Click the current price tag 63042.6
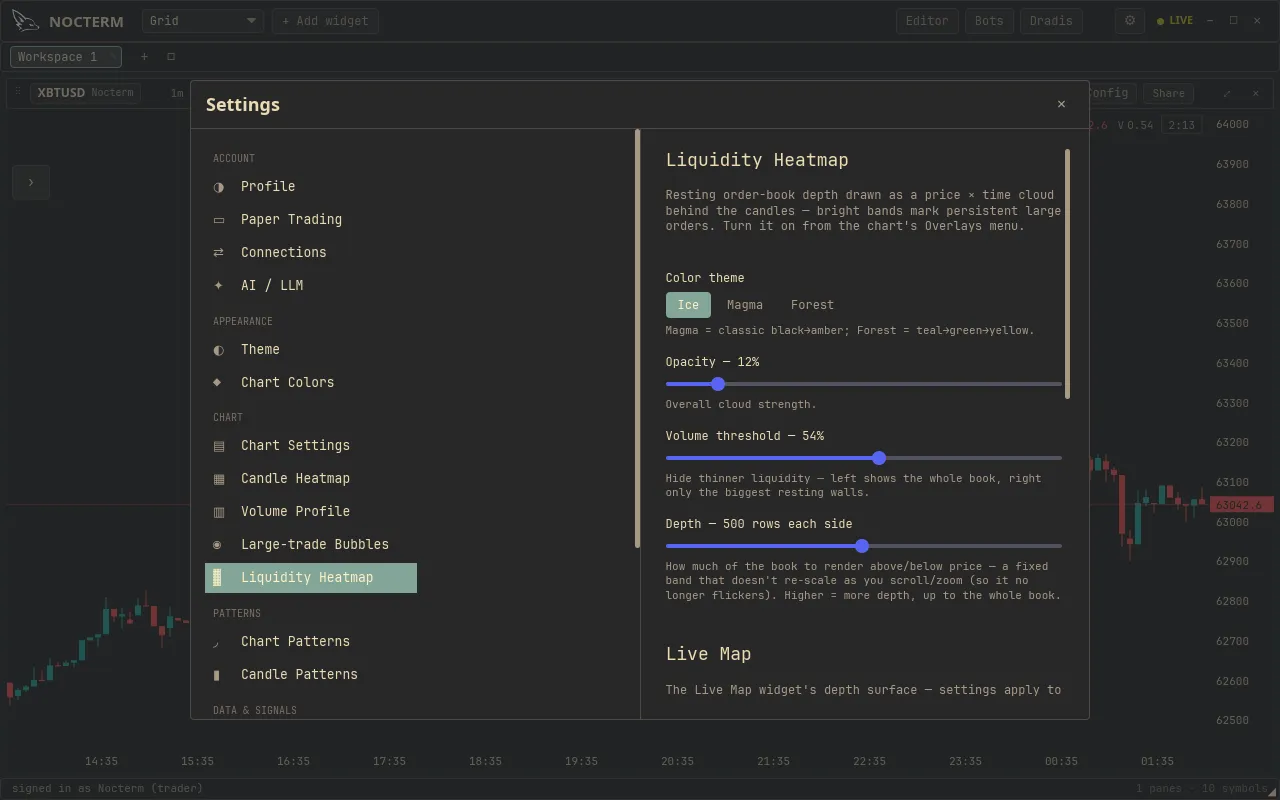Screen dimensions: 1280x800 coord(1242,505)
